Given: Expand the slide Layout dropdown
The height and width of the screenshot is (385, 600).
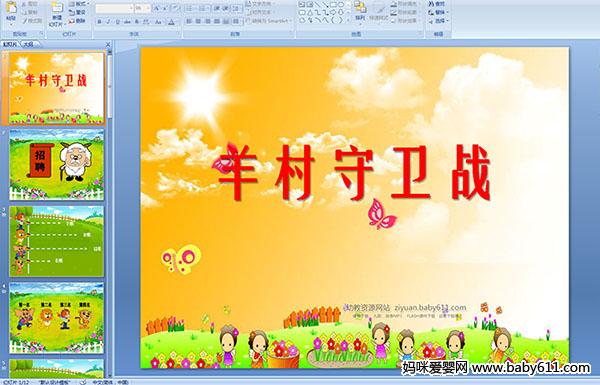Looking at the screenshot, I should [x=78, y=4].
